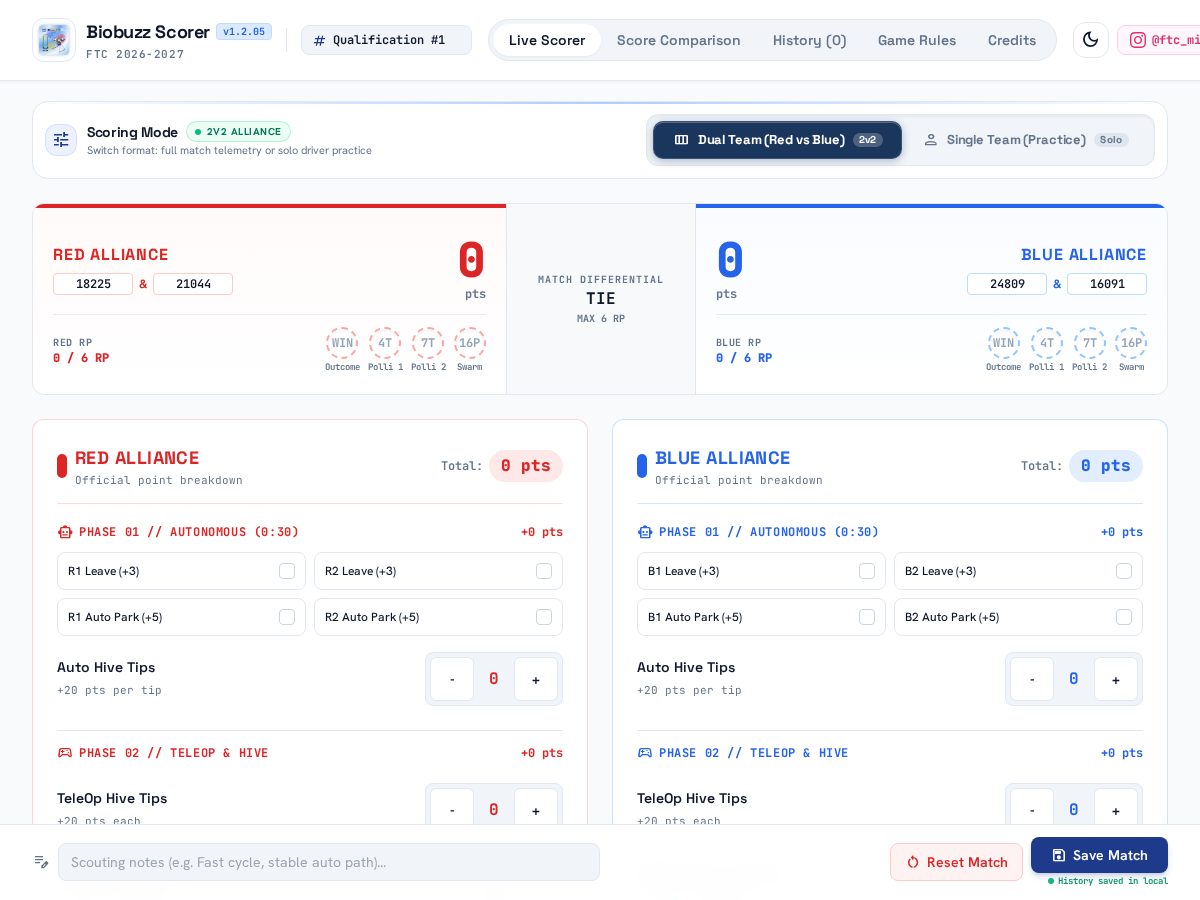This screenshot has width=1200, height=900.
Task: Click the Biobuzz Scorer app logo
Action: pos(54,40)
